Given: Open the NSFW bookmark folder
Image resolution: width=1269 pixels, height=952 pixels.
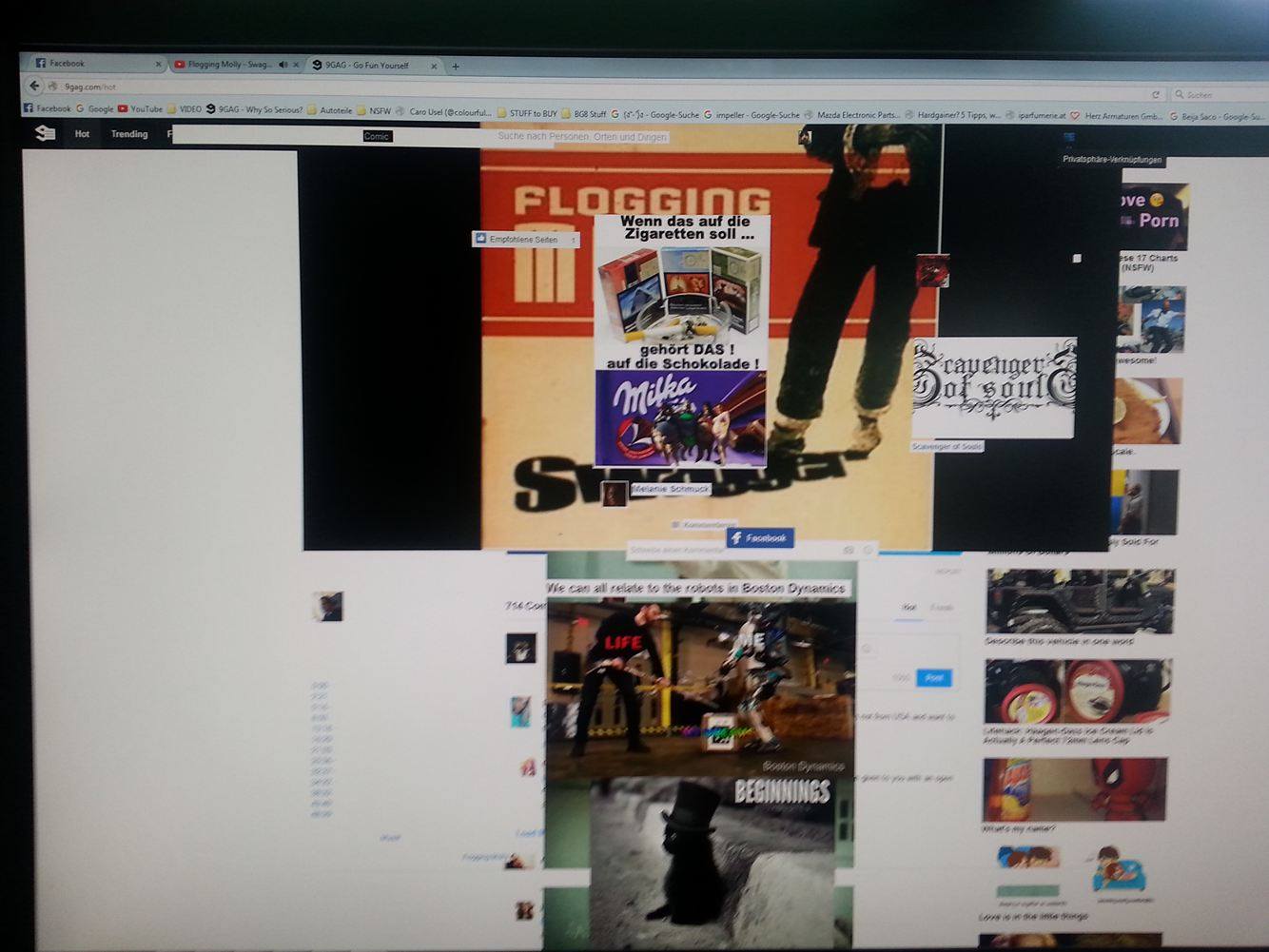Looking at the screenshot, I should click(x=374, y=111).
